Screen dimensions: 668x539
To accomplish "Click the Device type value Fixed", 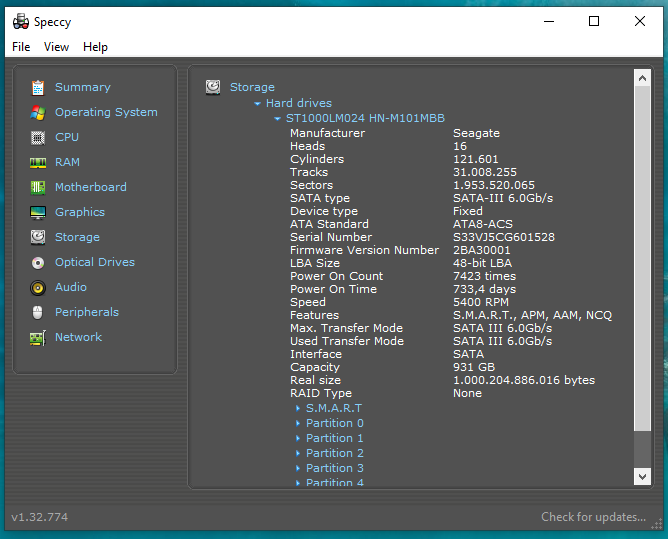I will [x=467, y=211].
